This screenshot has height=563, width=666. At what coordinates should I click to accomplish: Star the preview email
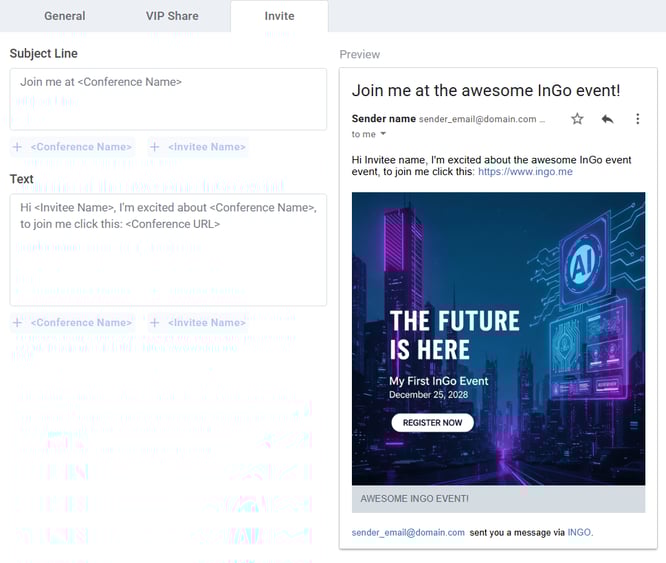pos(577,119)
